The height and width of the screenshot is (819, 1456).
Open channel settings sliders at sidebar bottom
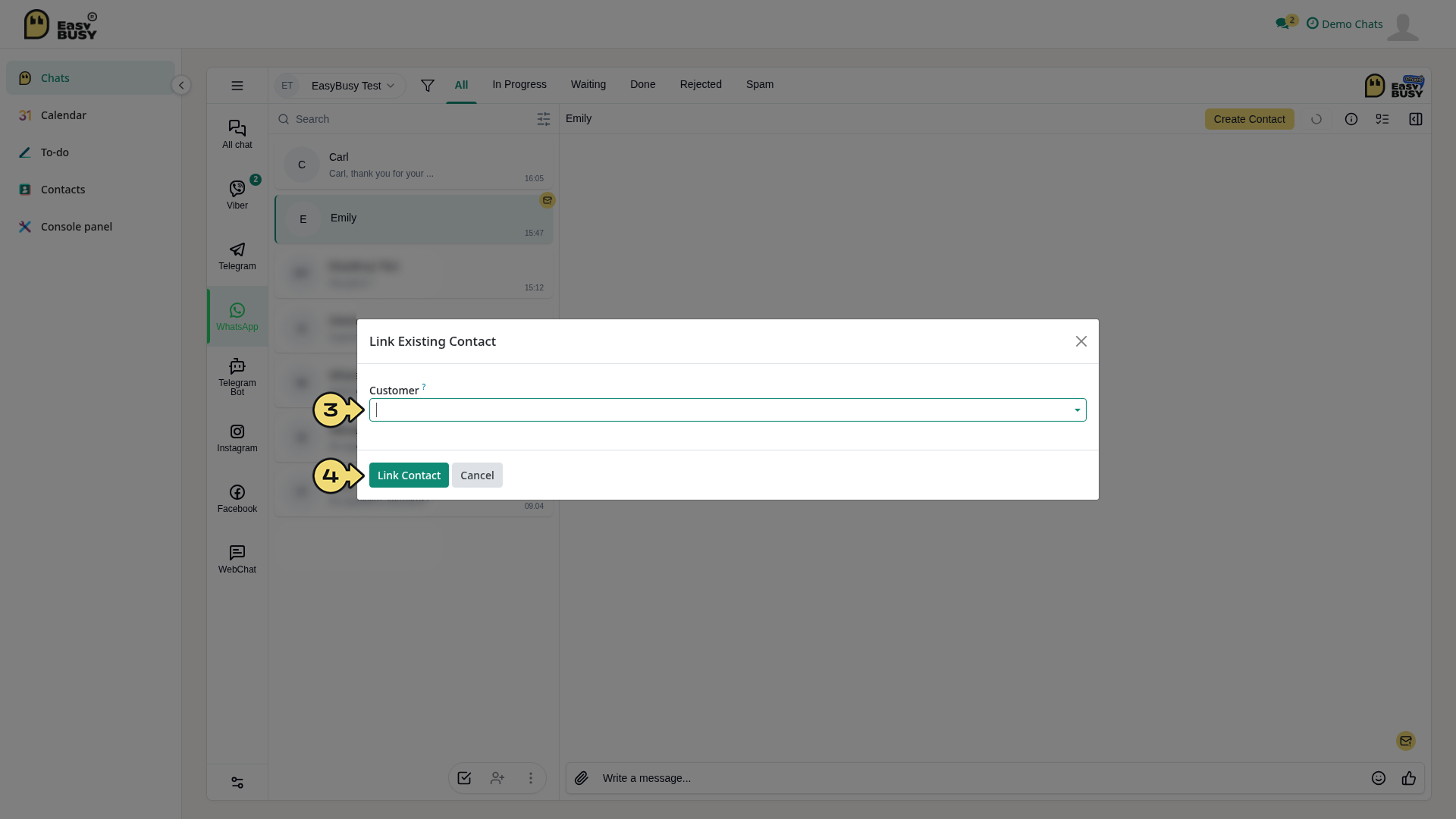(x=237, y=783)
